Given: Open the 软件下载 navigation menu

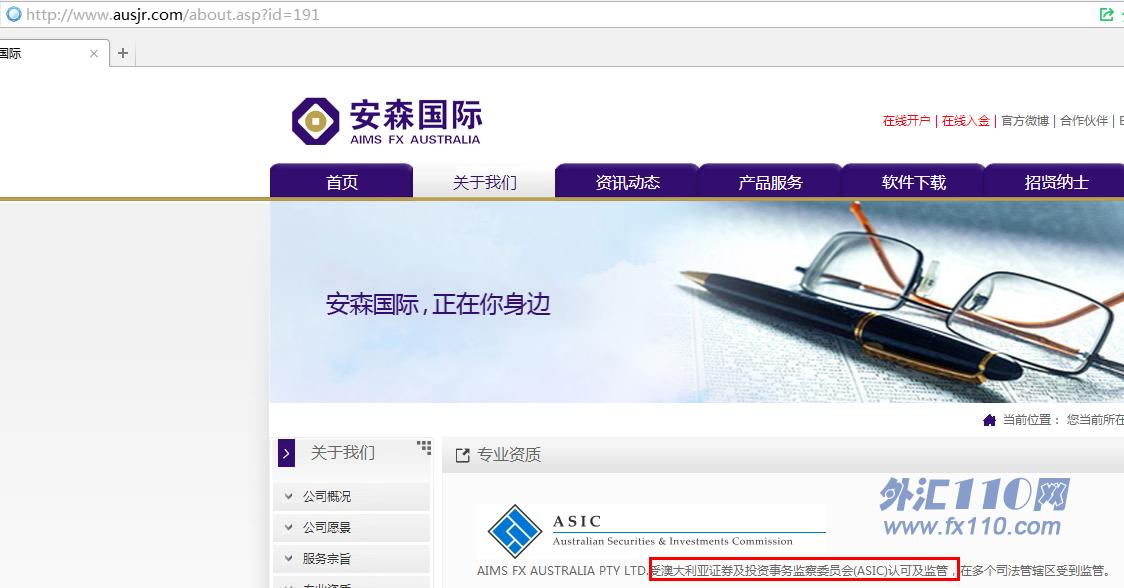Looking at the screenshot, I should pyautogui.click(x=913, y=181).
